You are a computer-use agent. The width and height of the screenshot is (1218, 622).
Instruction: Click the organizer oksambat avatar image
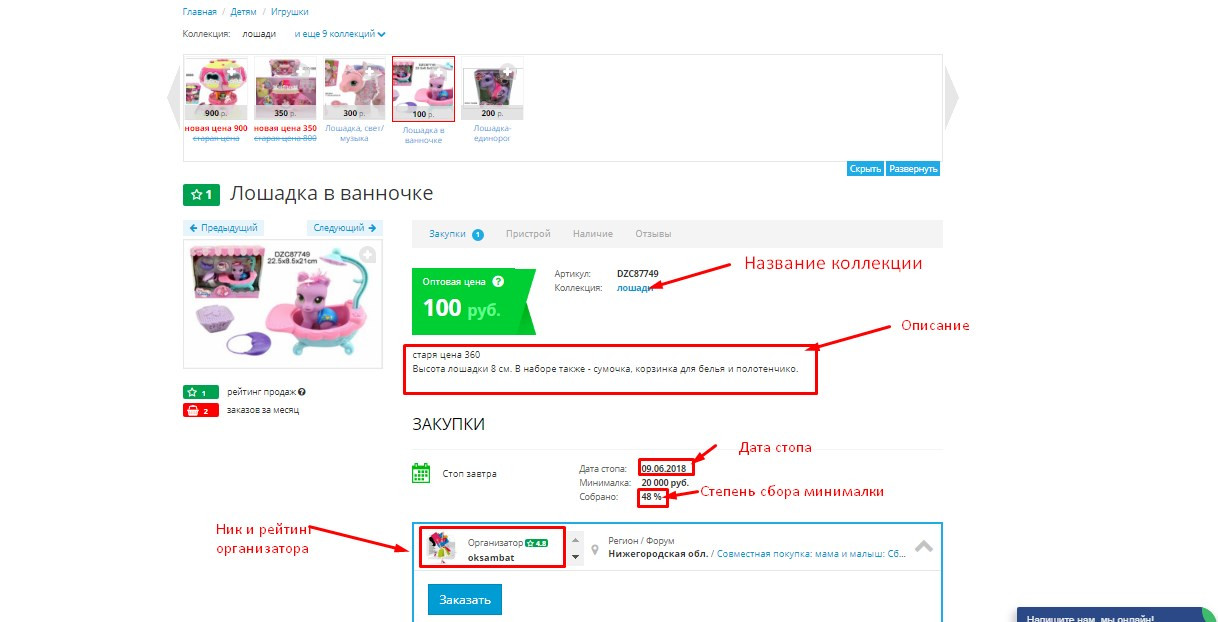tap(437, 547)
